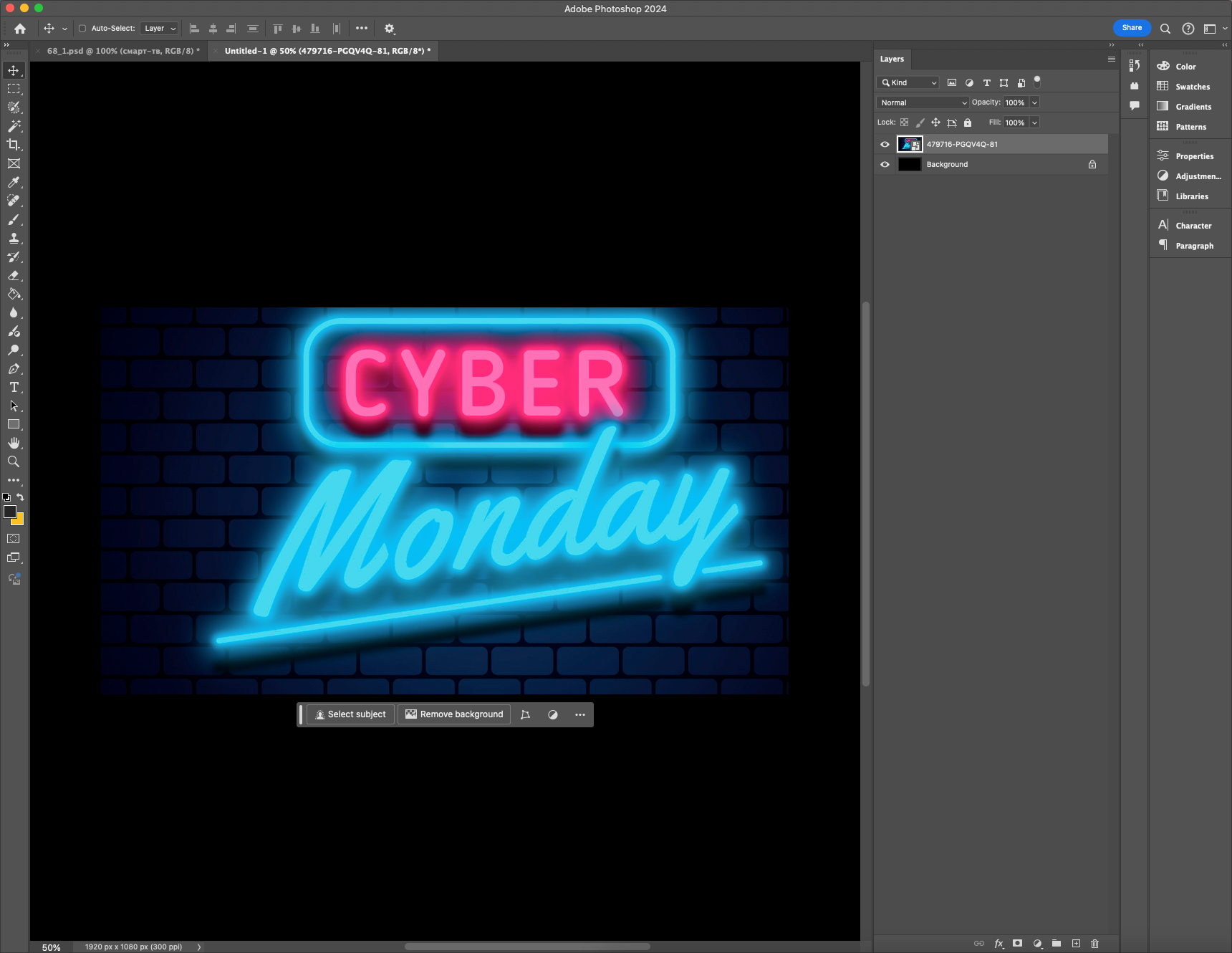Delete layer with trash icon
The image size is (1232, 953).
(x=1094, y=944)
